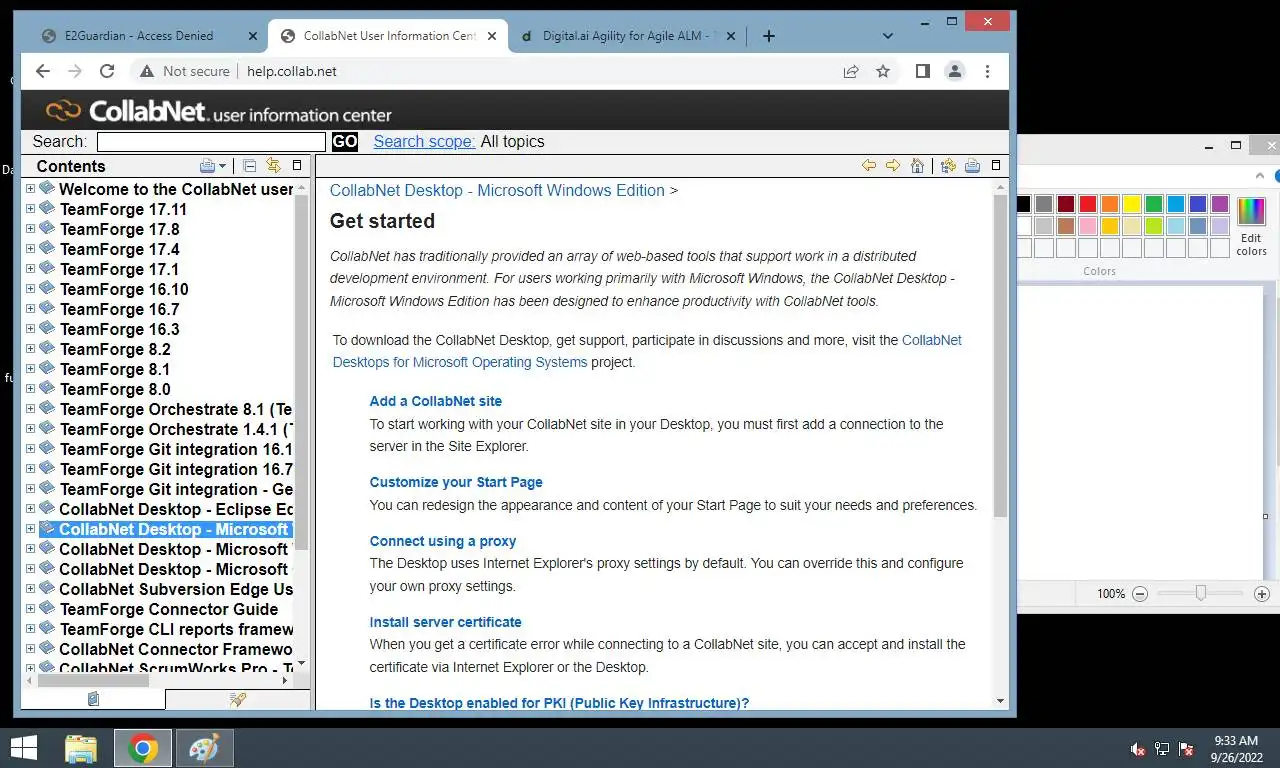Image resolution: width=1280 pixels, height=768 pixels.
Task: Click the Chrome back arrow button
Action: [x=42, y=71]
